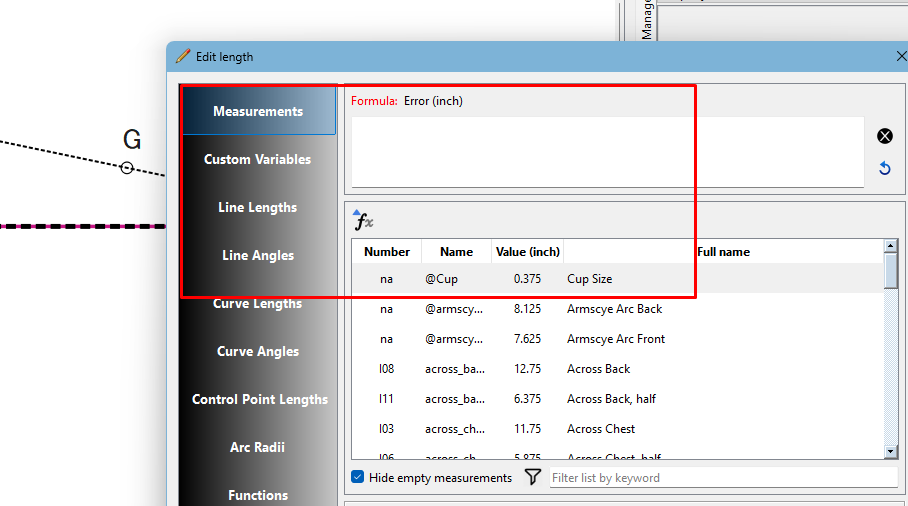908x506 pixels.
Task: Click inside the formula text box
Action: coord(607,151)
